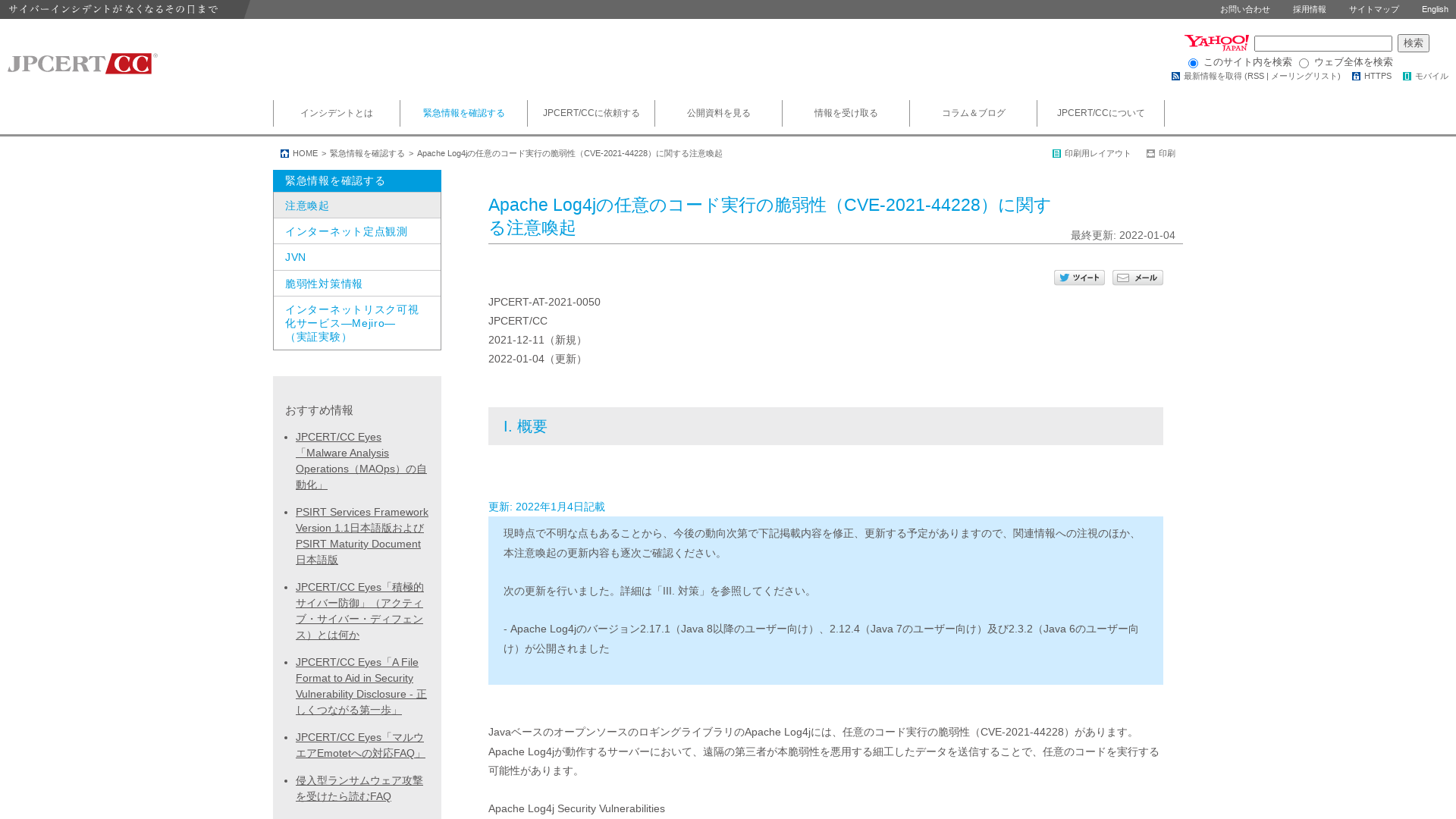Click the 'Apache Log4j Security Vulnerabilities' text
This screenshot has width=1456, height=819.
point(576,809)
